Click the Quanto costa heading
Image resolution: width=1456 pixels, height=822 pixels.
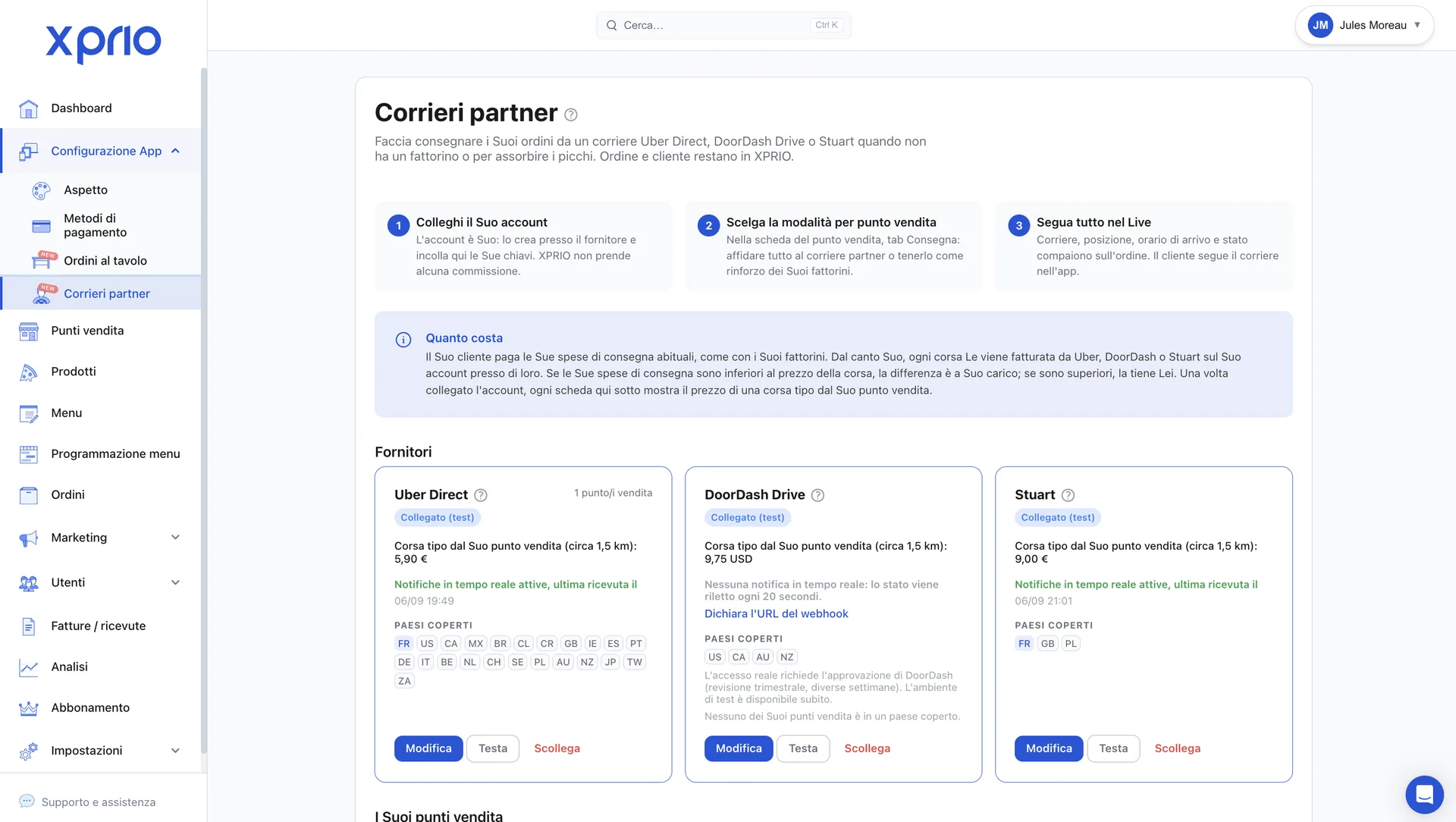click(x=464, y=338)
